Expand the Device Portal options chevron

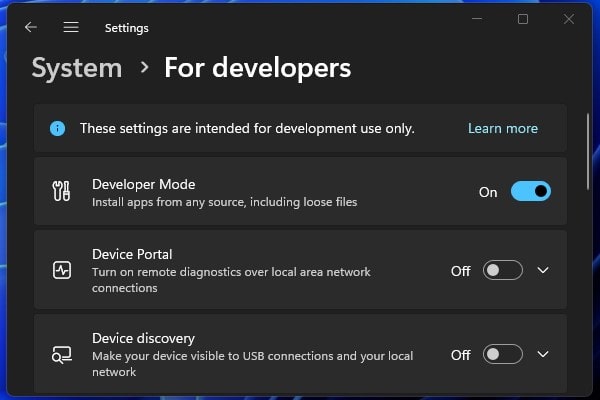(543, 270)
